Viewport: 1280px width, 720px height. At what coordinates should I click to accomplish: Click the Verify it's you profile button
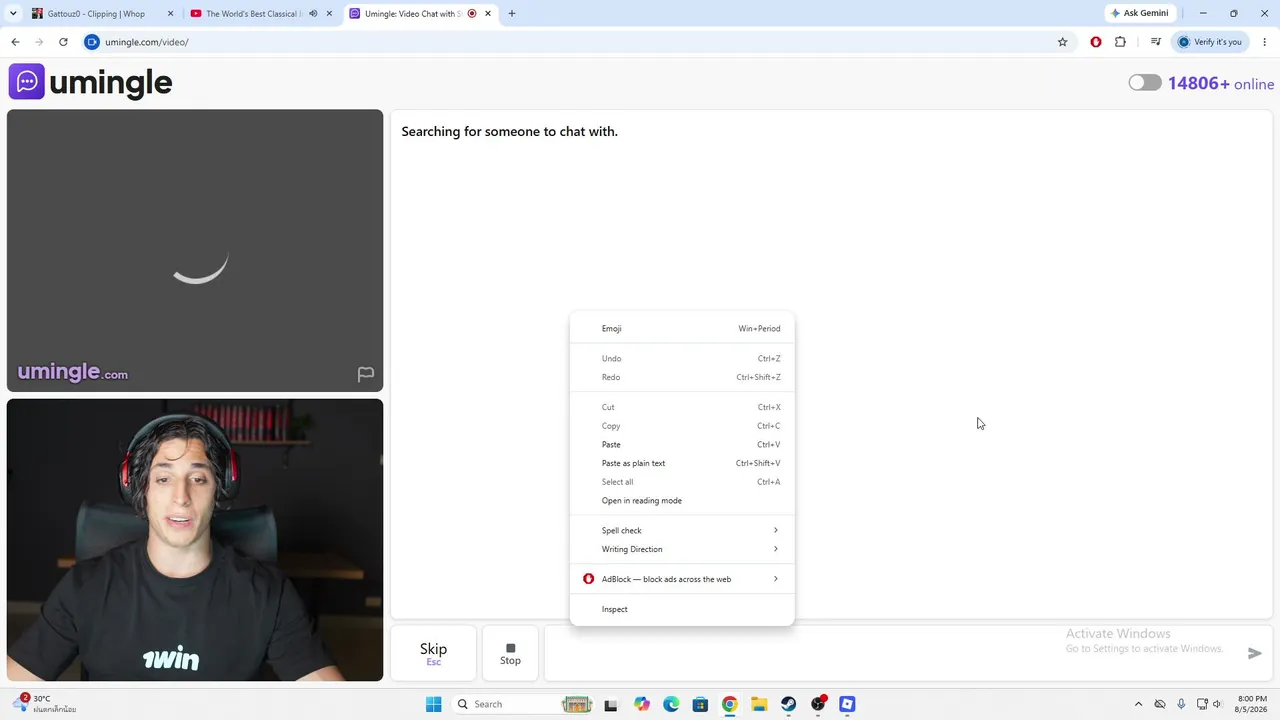(1210, 42)
